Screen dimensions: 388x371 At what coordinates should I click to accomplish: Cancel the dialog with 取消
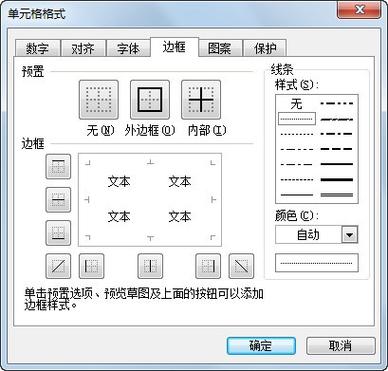pos(340,346)
